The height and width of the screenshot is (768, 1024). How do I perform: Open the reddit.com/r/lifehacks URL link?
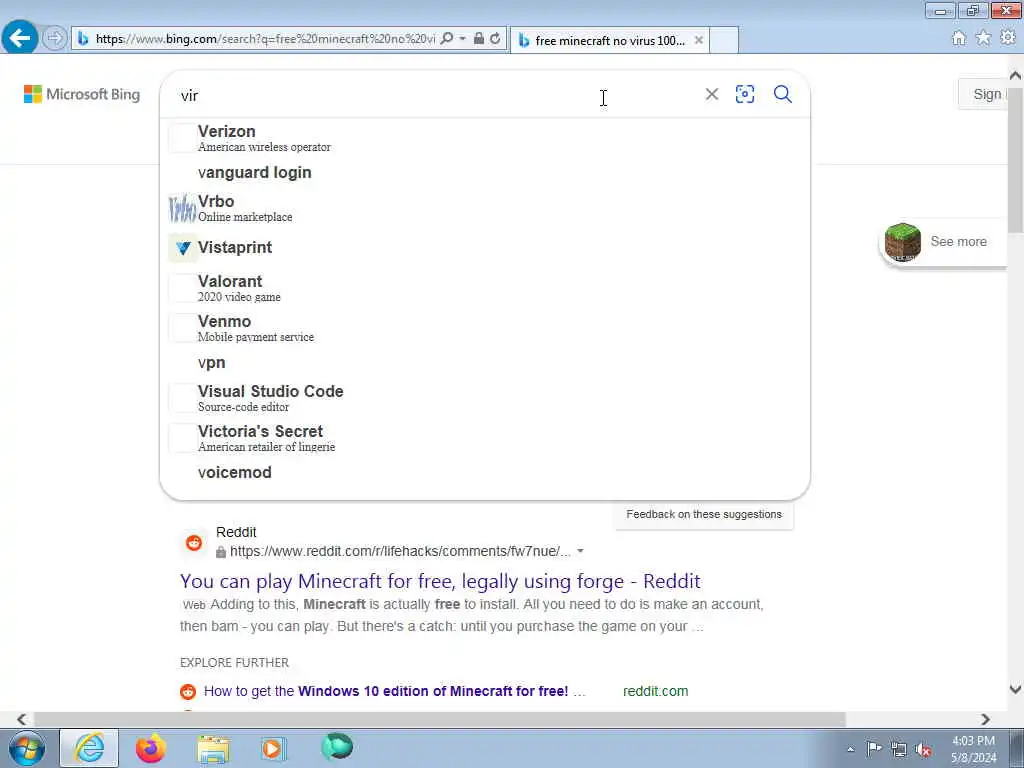[x=400, y=552]
